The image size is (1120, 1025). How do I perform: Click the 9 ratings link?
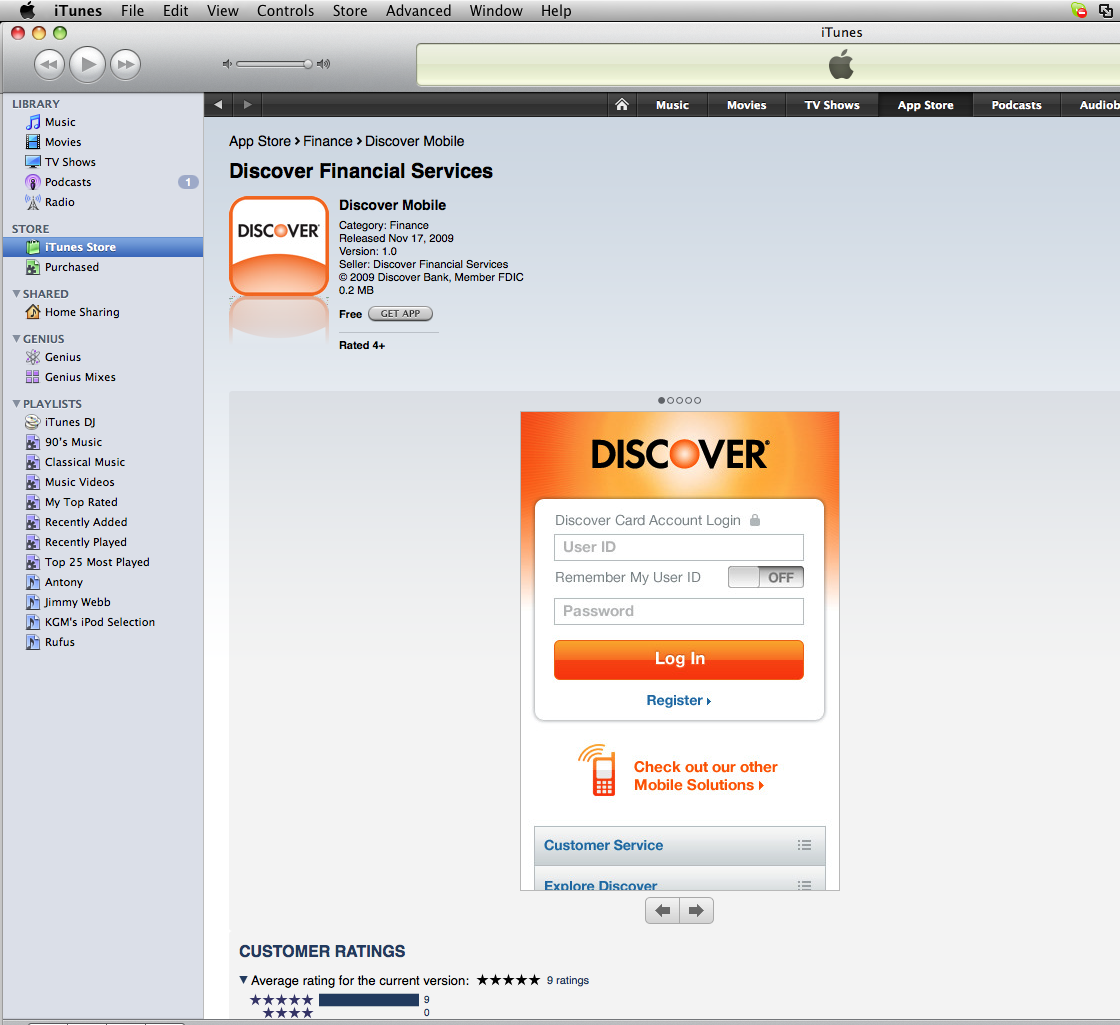tap(568, 980)
